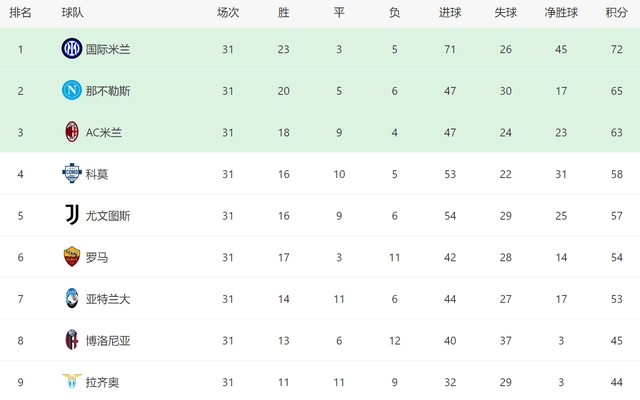640x400 pixels.
Task: Open the 亚特兰大 team page
Action: (x=107, y=298)
